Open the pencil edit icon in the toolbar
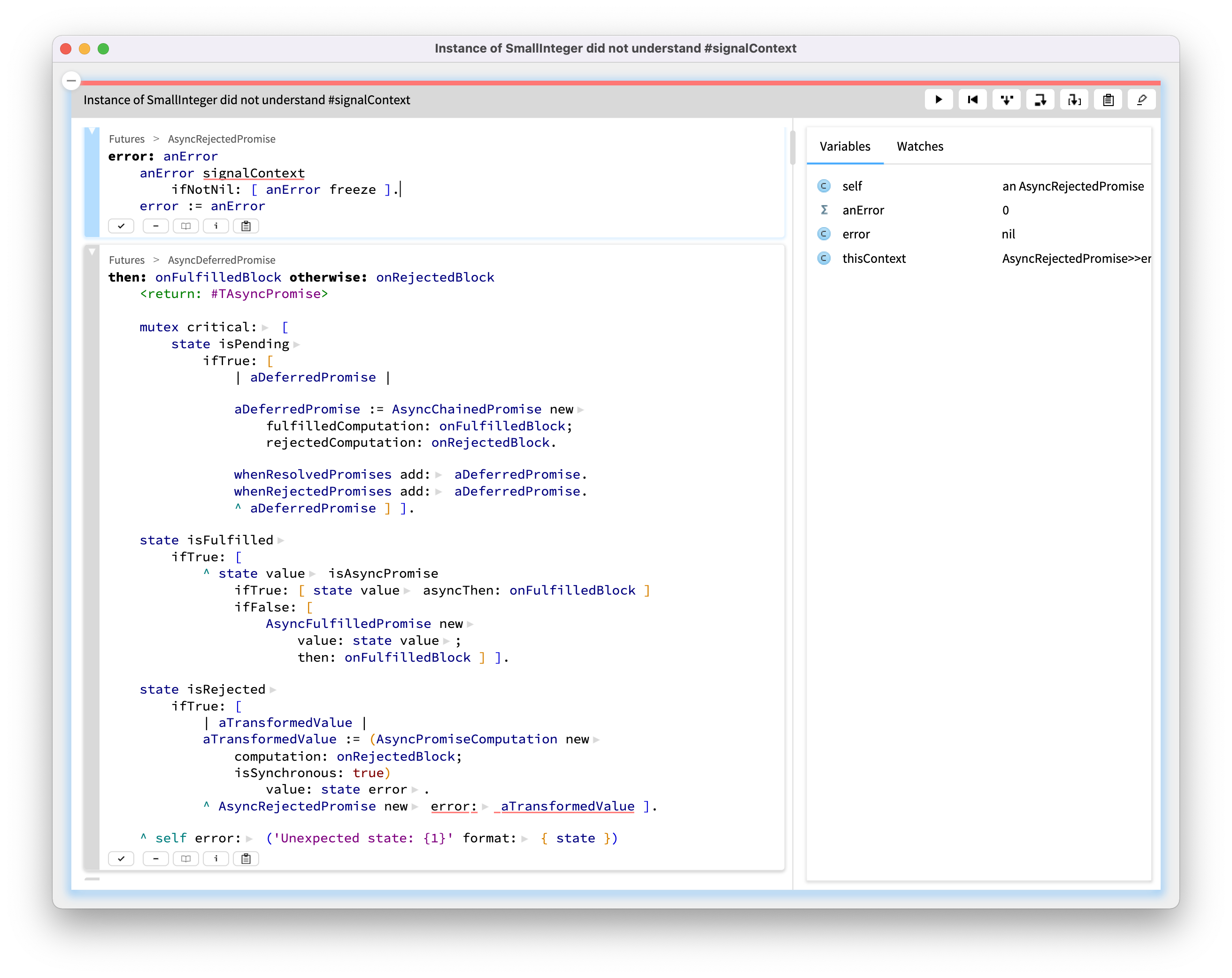This screenshot has height=978, width=1232. (x=1141, y=99)
